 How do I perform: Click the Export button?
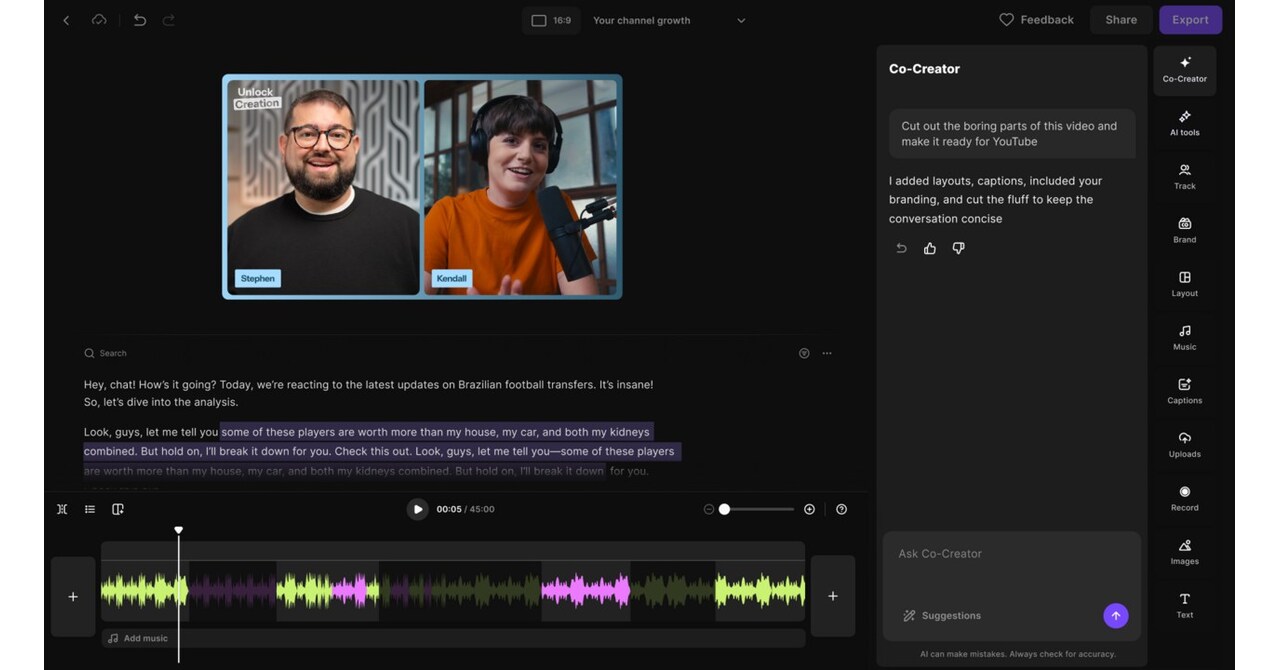1190,19
